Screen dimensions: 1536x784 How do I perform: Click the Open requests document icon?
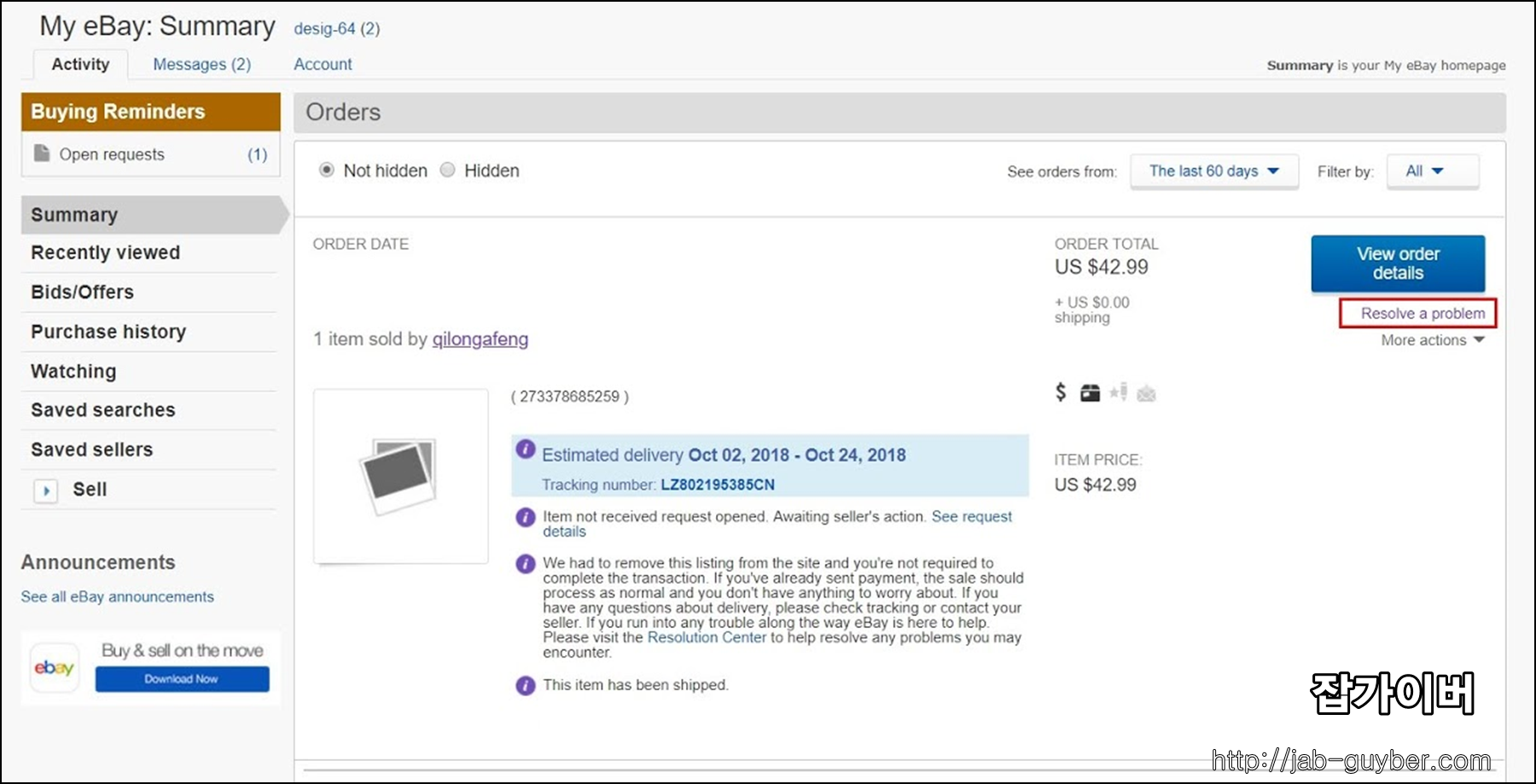[x=41, y=154]
